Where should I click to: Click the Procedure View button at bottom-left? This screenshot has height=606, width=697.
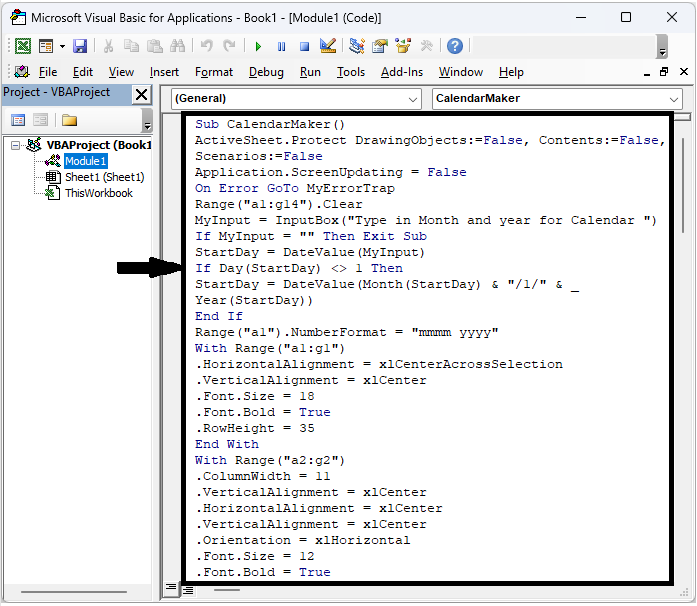pyautogui.click(x=171, y=590)
